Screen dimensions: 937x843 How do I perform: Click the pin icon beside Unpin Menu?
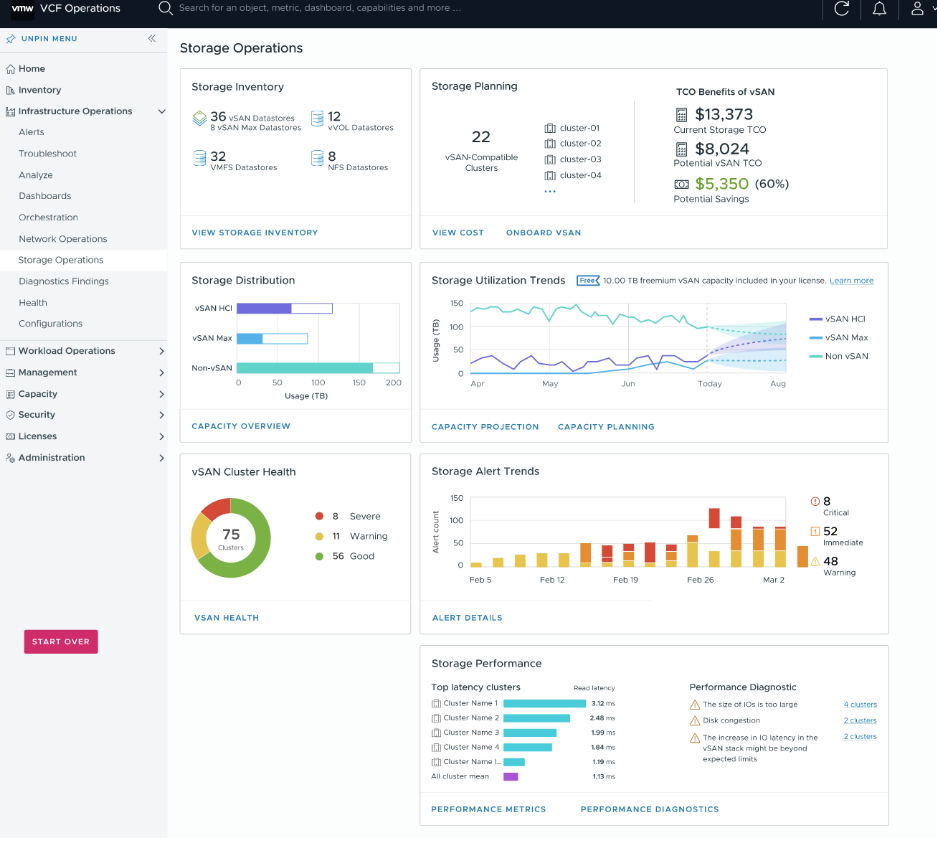click(11, 39)
